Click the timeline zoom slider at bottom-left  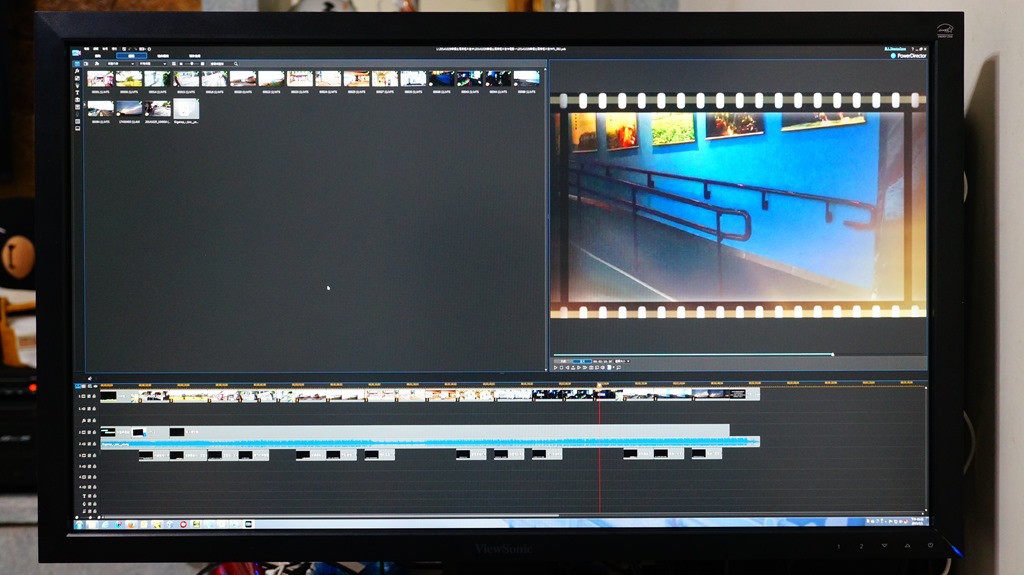click(x=88, y=518)
